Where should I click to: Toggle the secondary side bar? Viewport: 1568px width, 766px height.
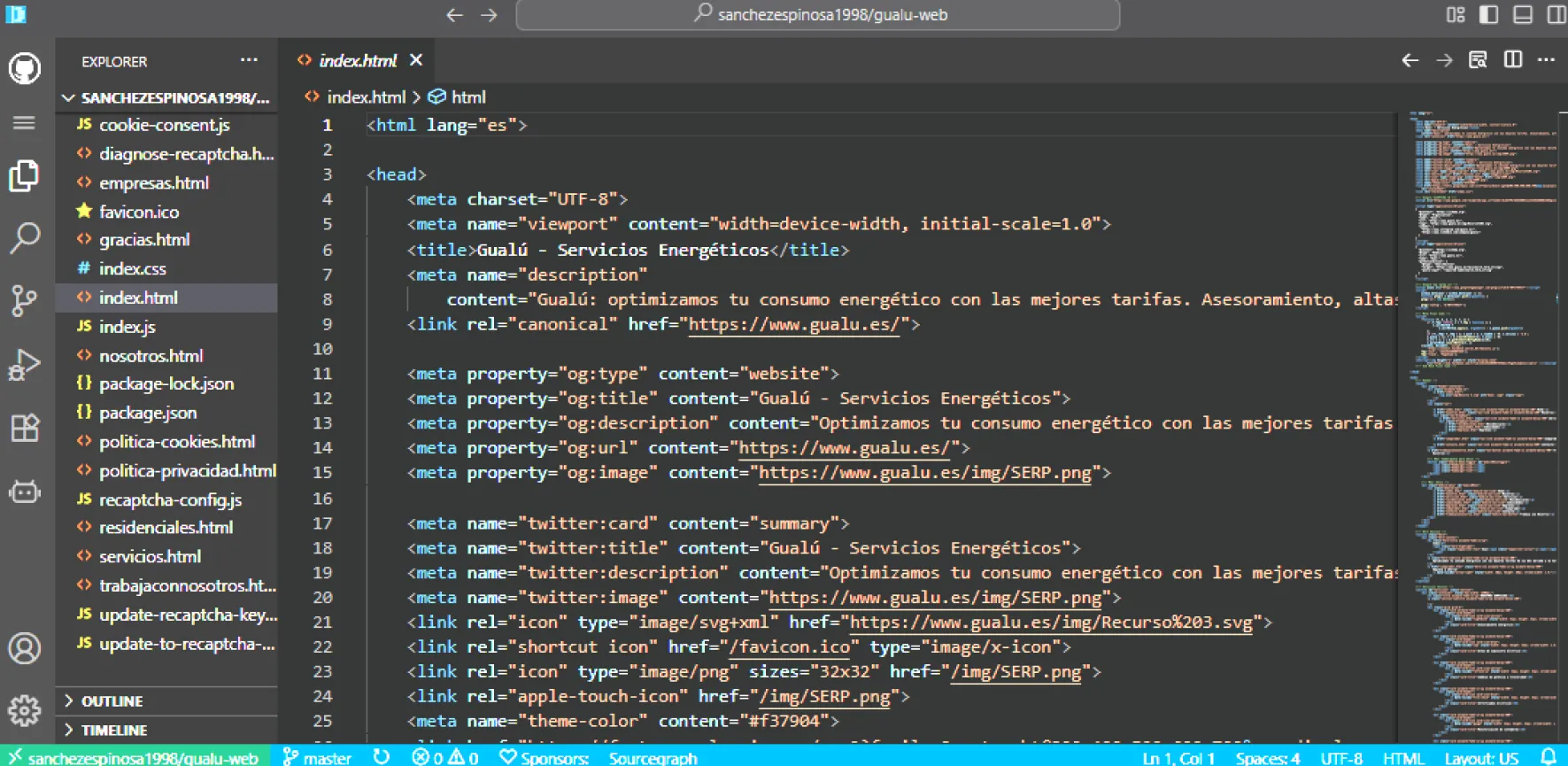(1556, 14)
